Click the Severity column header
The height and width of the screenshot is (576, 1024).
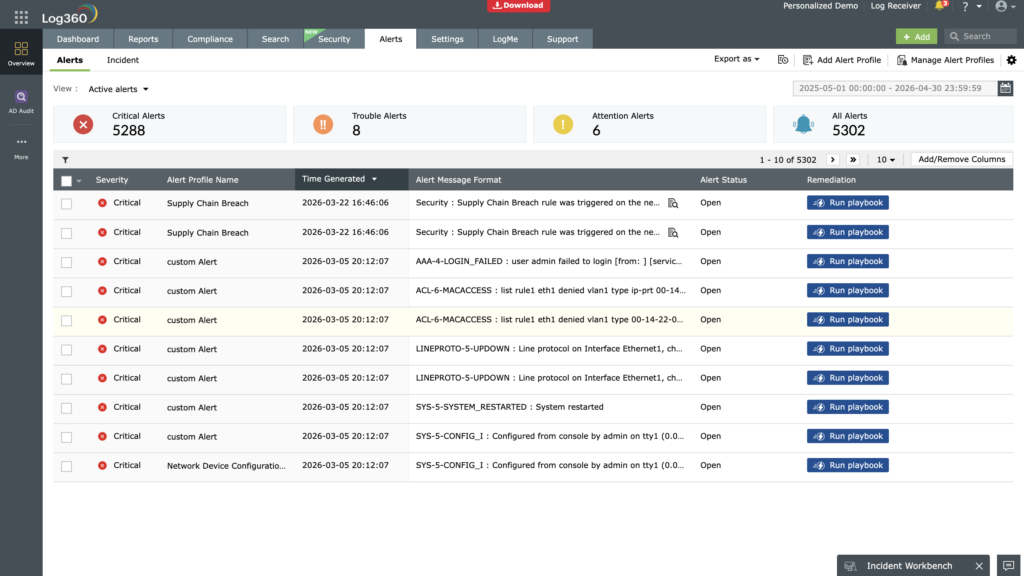coord(112,180)
